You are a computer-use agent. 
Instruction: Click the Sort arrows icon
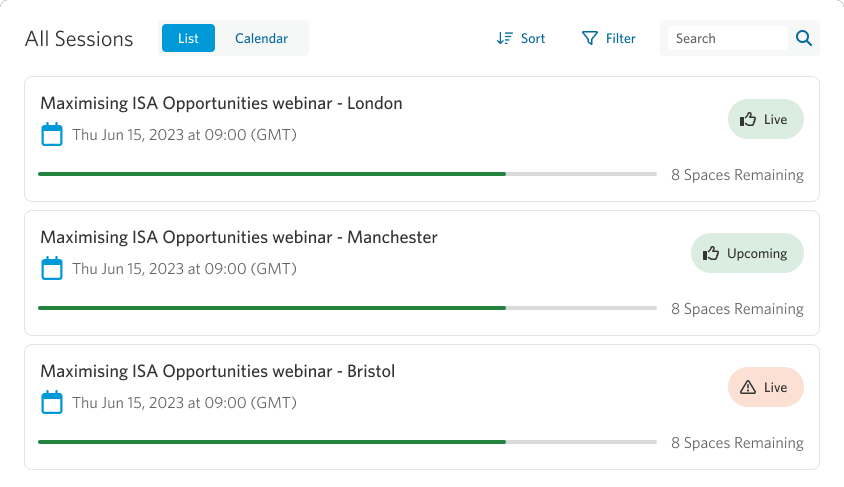click(x=504, y=38)
